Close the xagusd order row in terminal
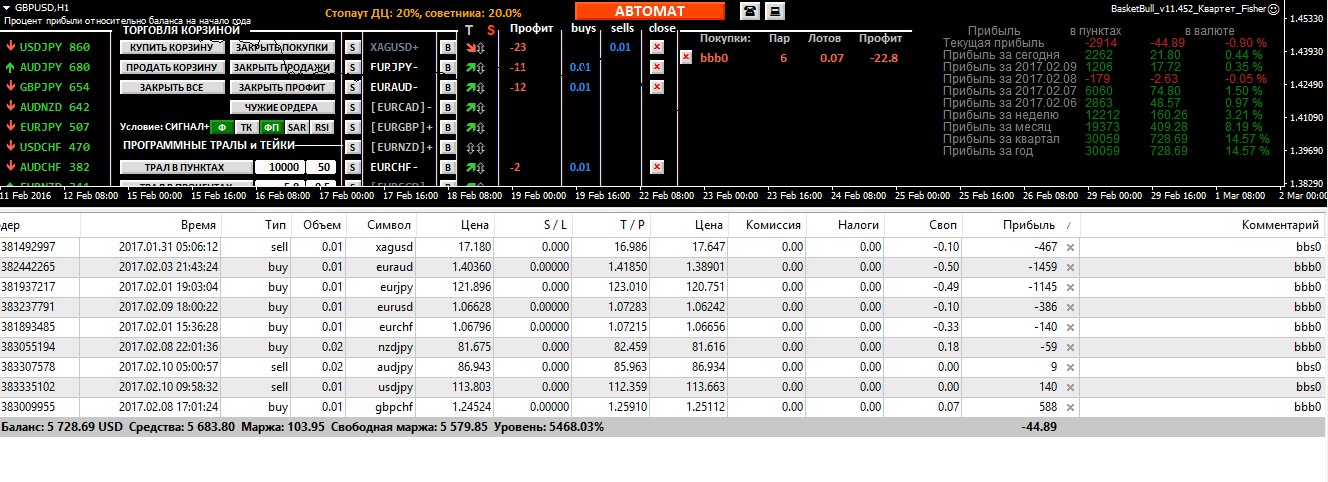This screenshot has height=482, width=1328. (1070, 247)
